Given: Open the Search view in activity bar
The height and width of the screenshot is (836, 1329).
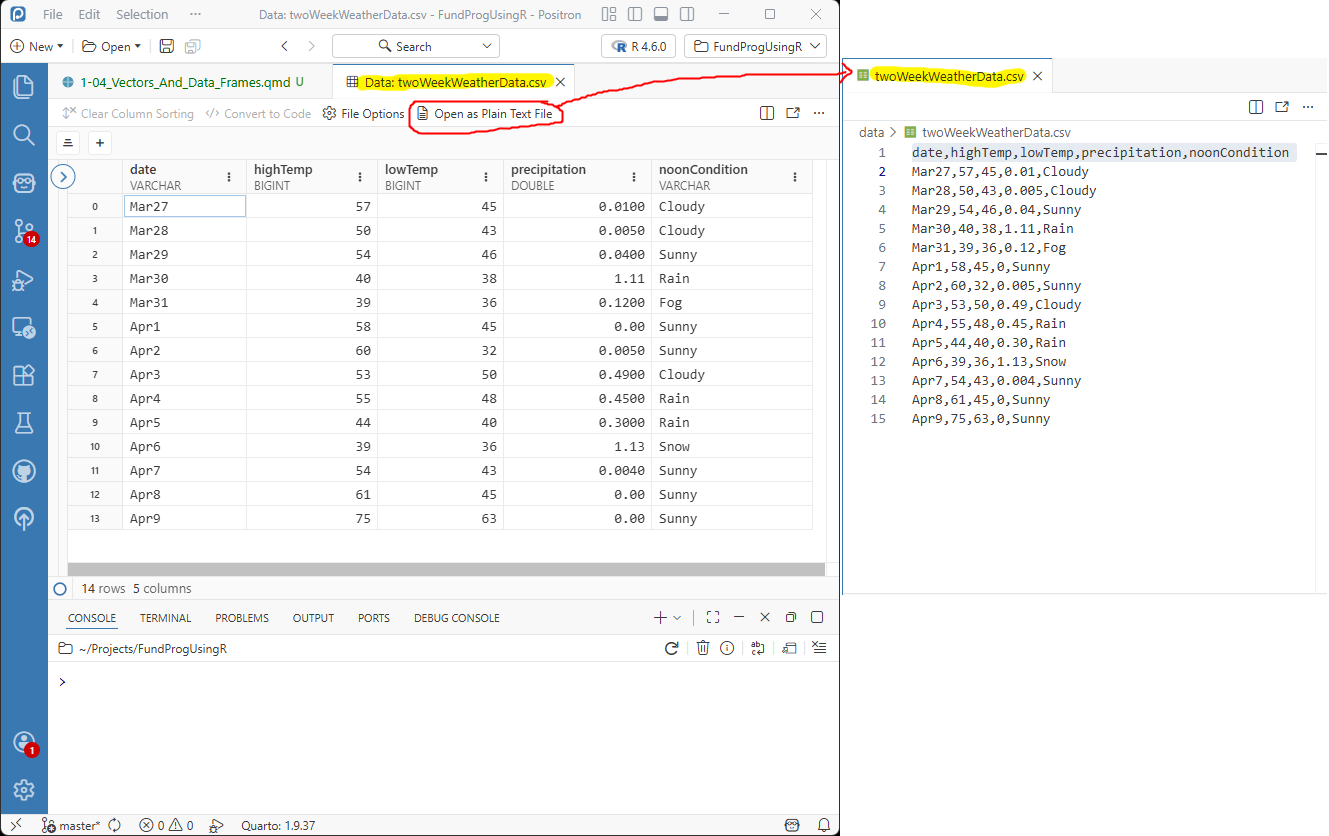Looking at the screenshot, I should click(24, 134).
